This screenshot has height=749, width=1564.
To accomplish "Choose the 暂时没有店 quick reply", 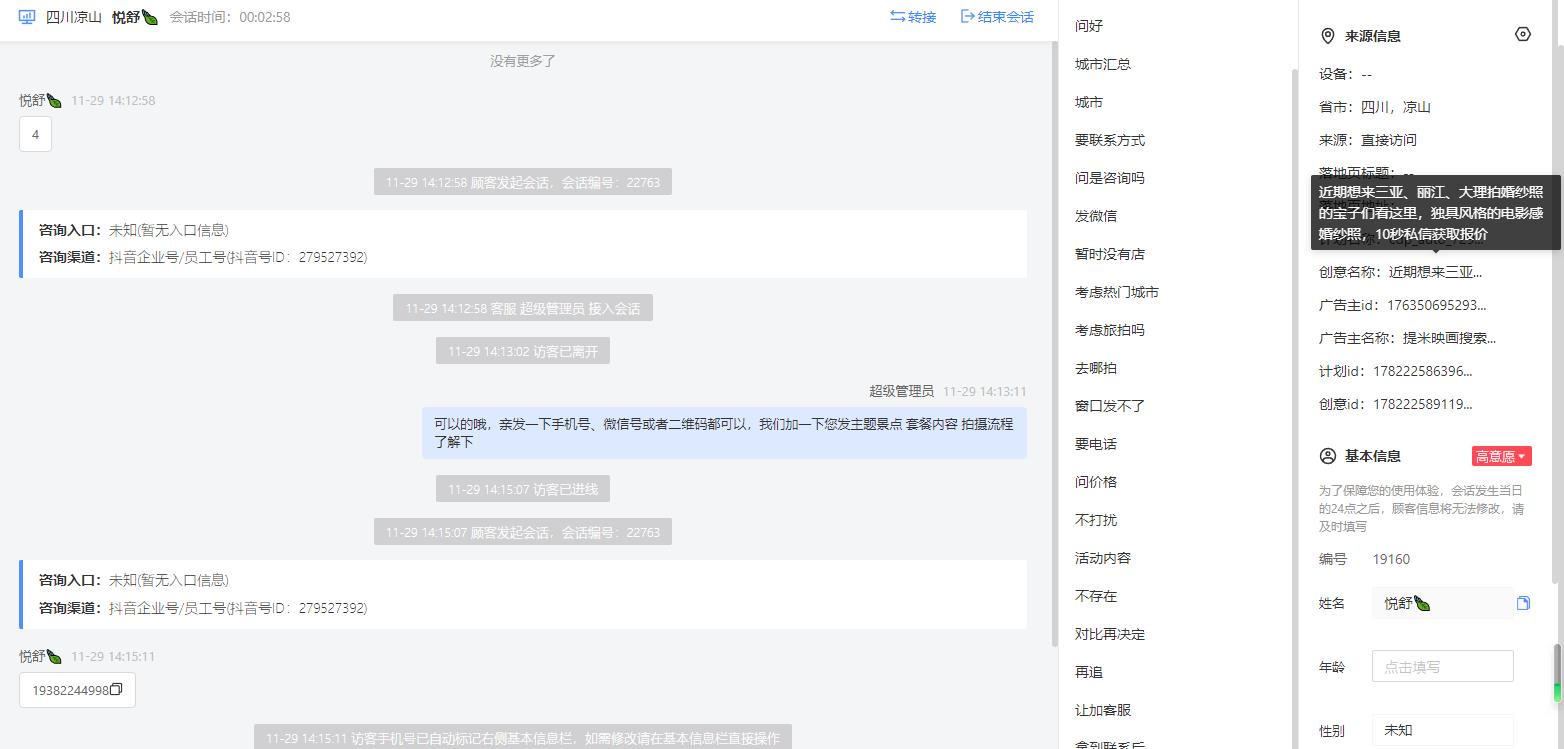I will point(1110,254).
